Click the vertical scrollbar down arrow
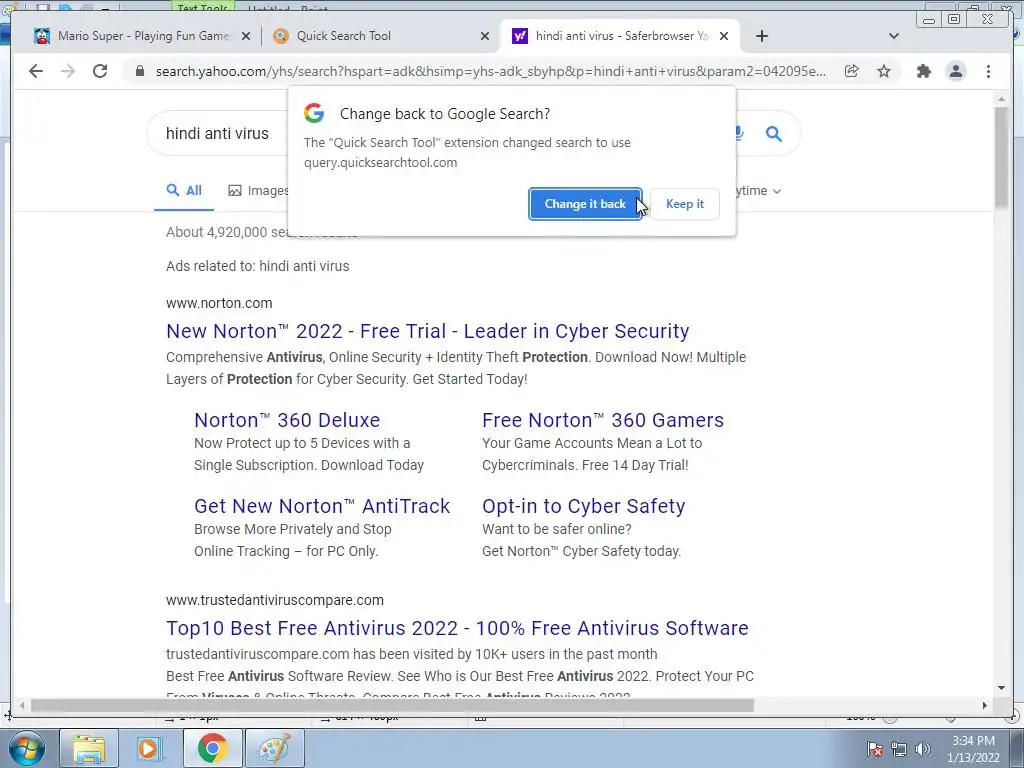The width and height of the screenshot is (1024, 768). [x=1001, y=688]
